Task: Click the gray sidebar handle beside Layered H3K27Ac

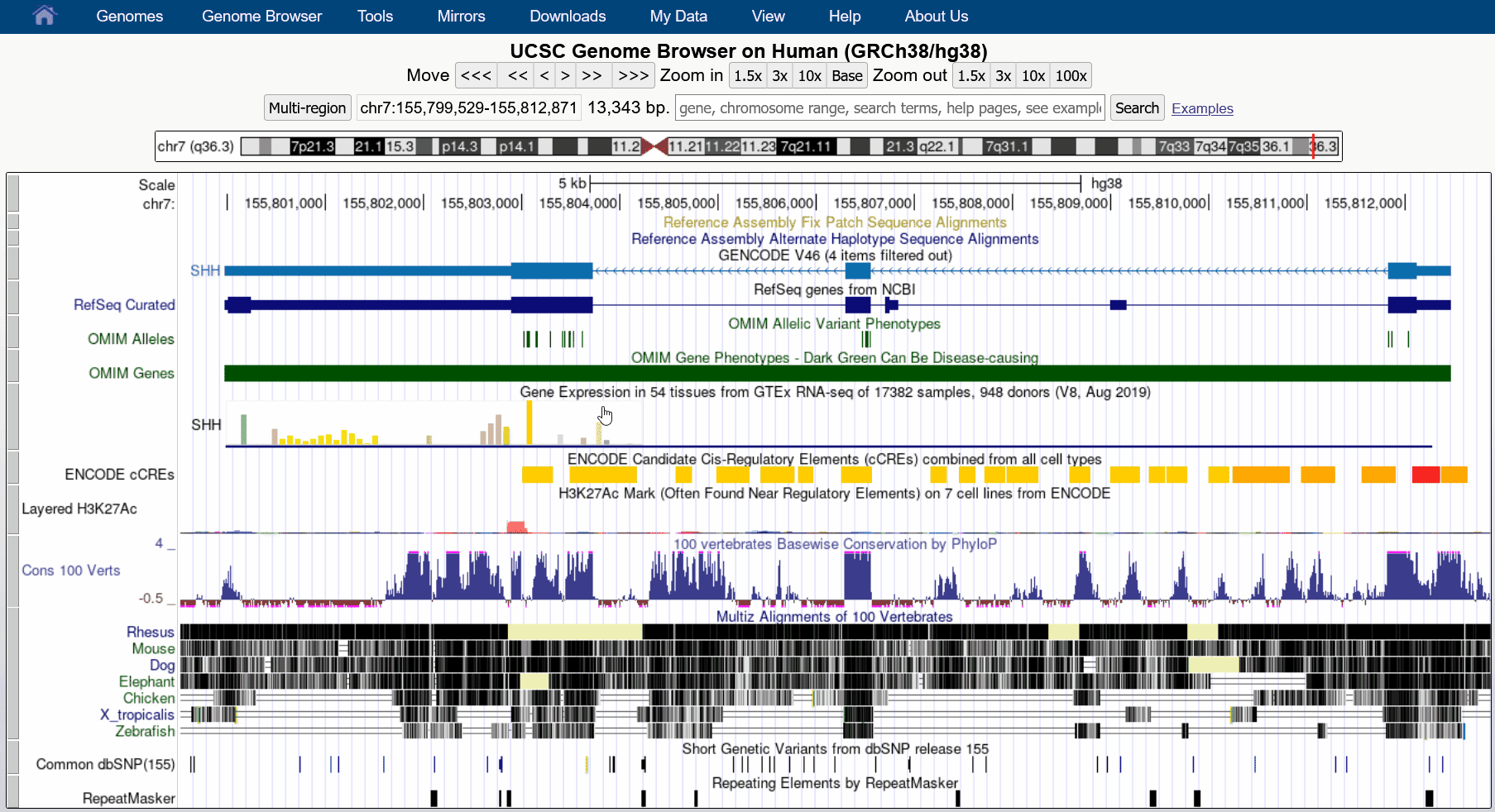Action: tap(12, 509)
